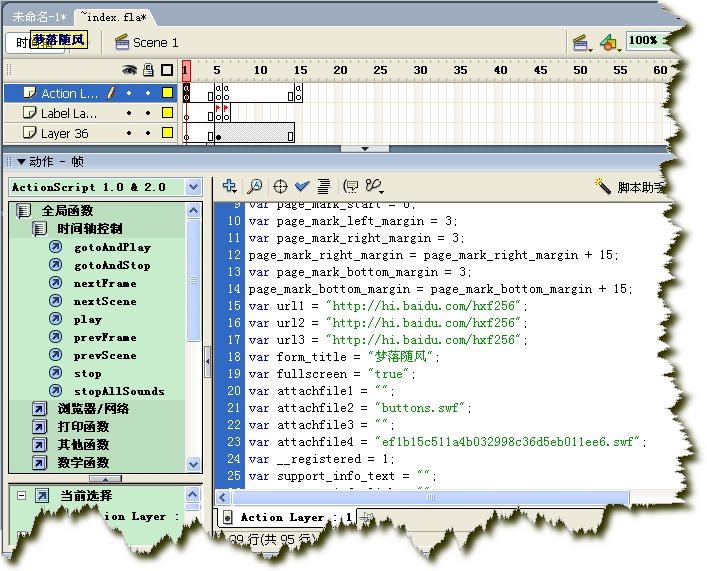Click the toolbox collapse arrow between panes
Image resolution: width=707 pixels, height=571 pixels.
pos(207,361)
